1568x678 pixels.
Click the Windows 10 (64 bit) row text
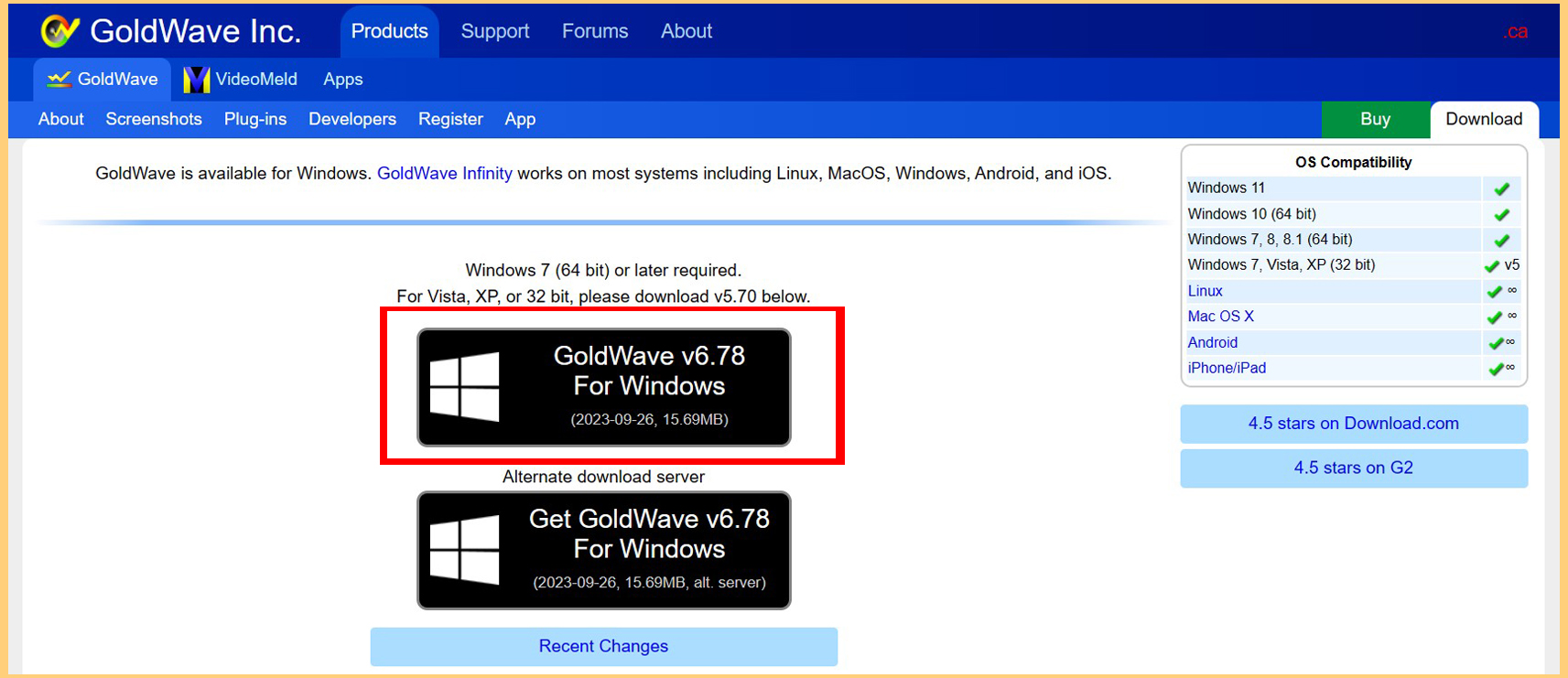click(1252, 214)
